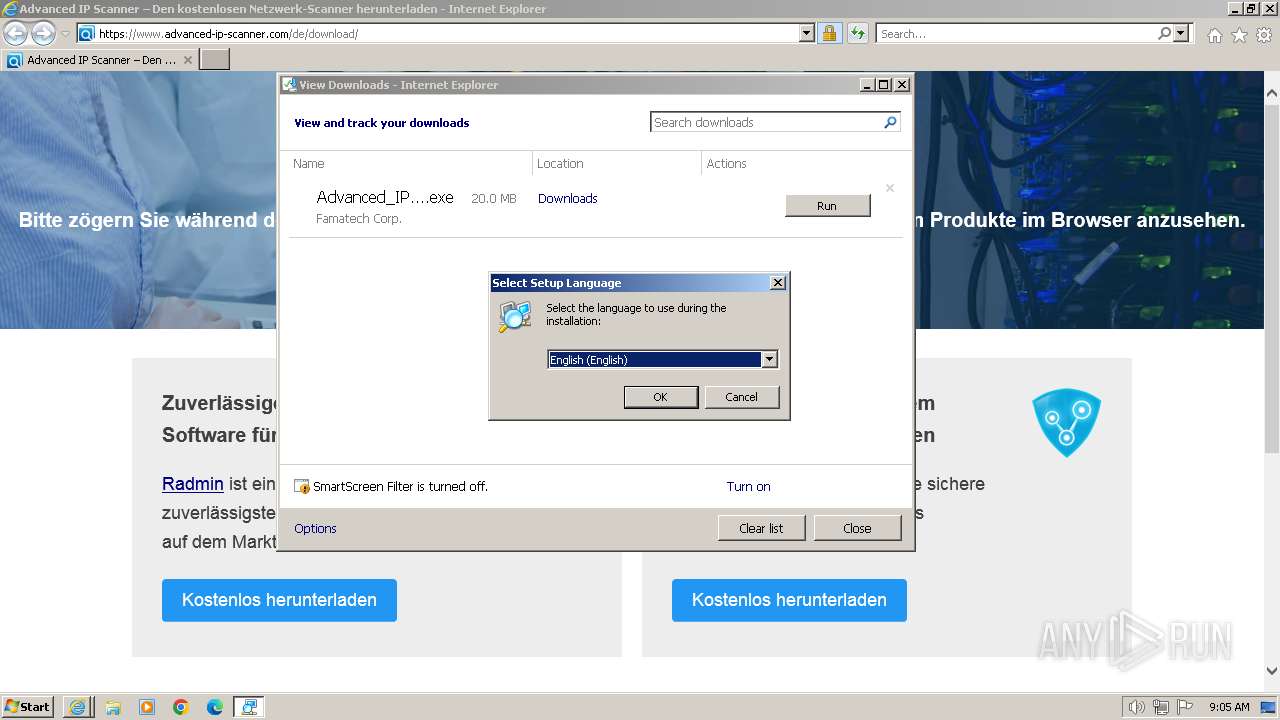
Task: Open IE Home icon
Action: [x=1214, y=35]
